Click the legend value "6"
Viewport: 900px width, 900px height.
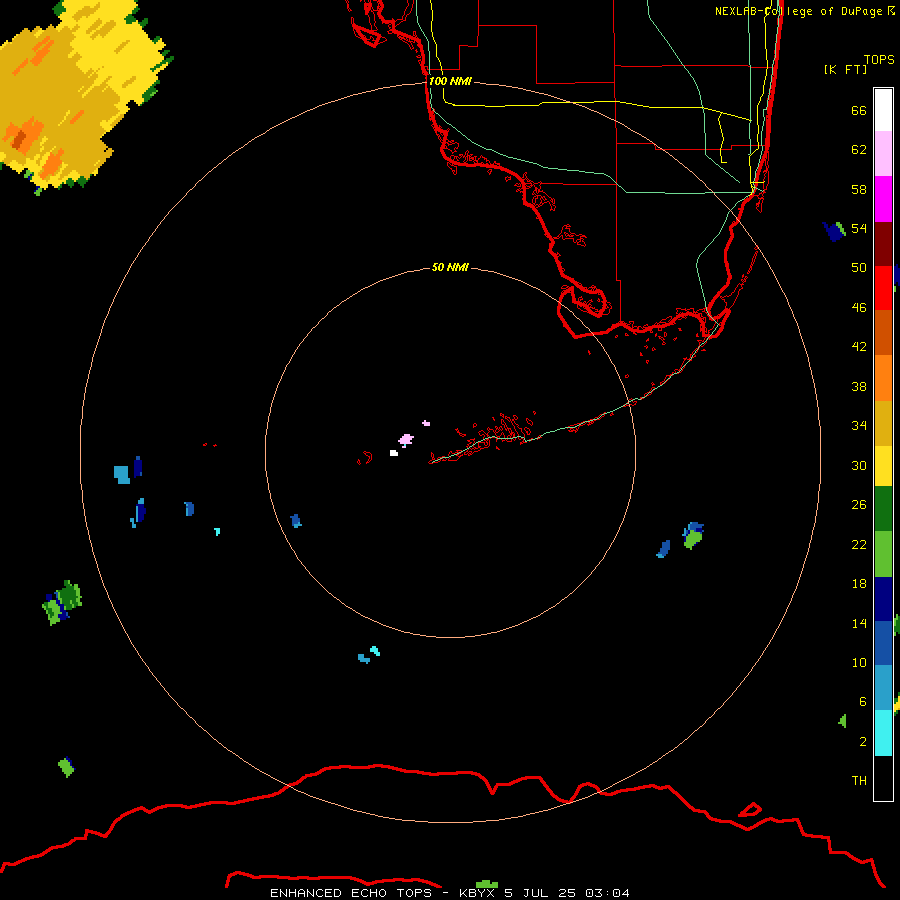pos(862,702)
